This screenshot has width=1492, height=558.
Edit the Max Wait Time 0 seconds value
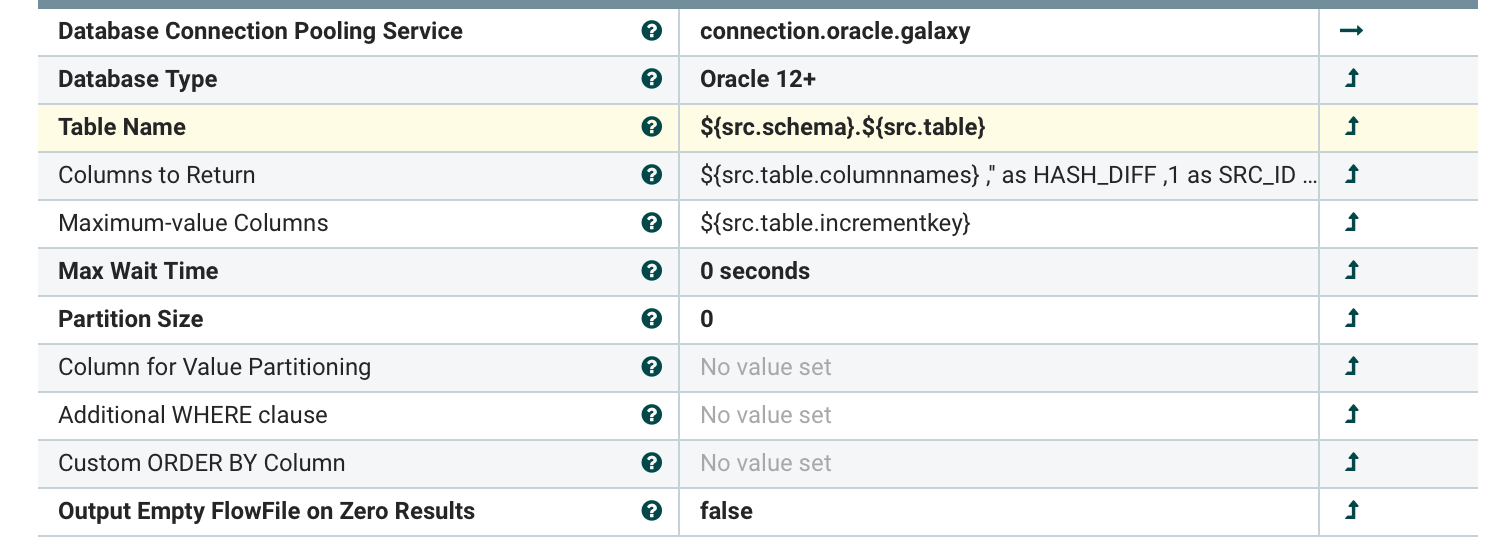pyautogui.click(x=999, y=271)
